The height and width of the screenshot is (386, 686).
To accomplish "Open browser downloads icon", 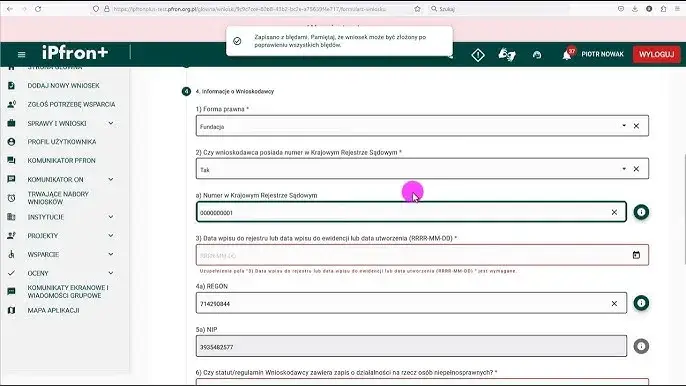I will [634, 9].
